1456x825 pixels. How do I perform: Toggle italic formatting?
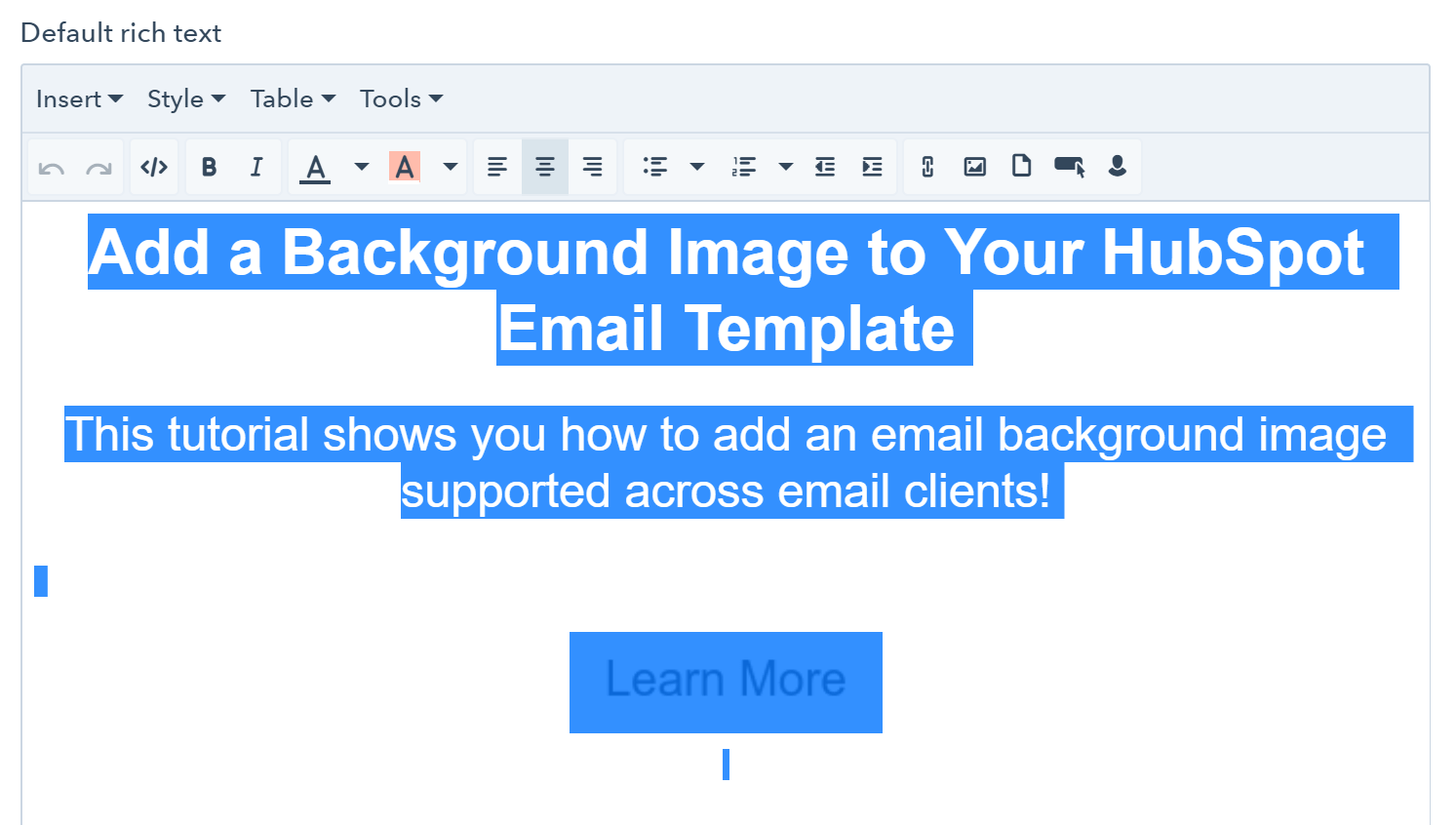tap(256, 167)
